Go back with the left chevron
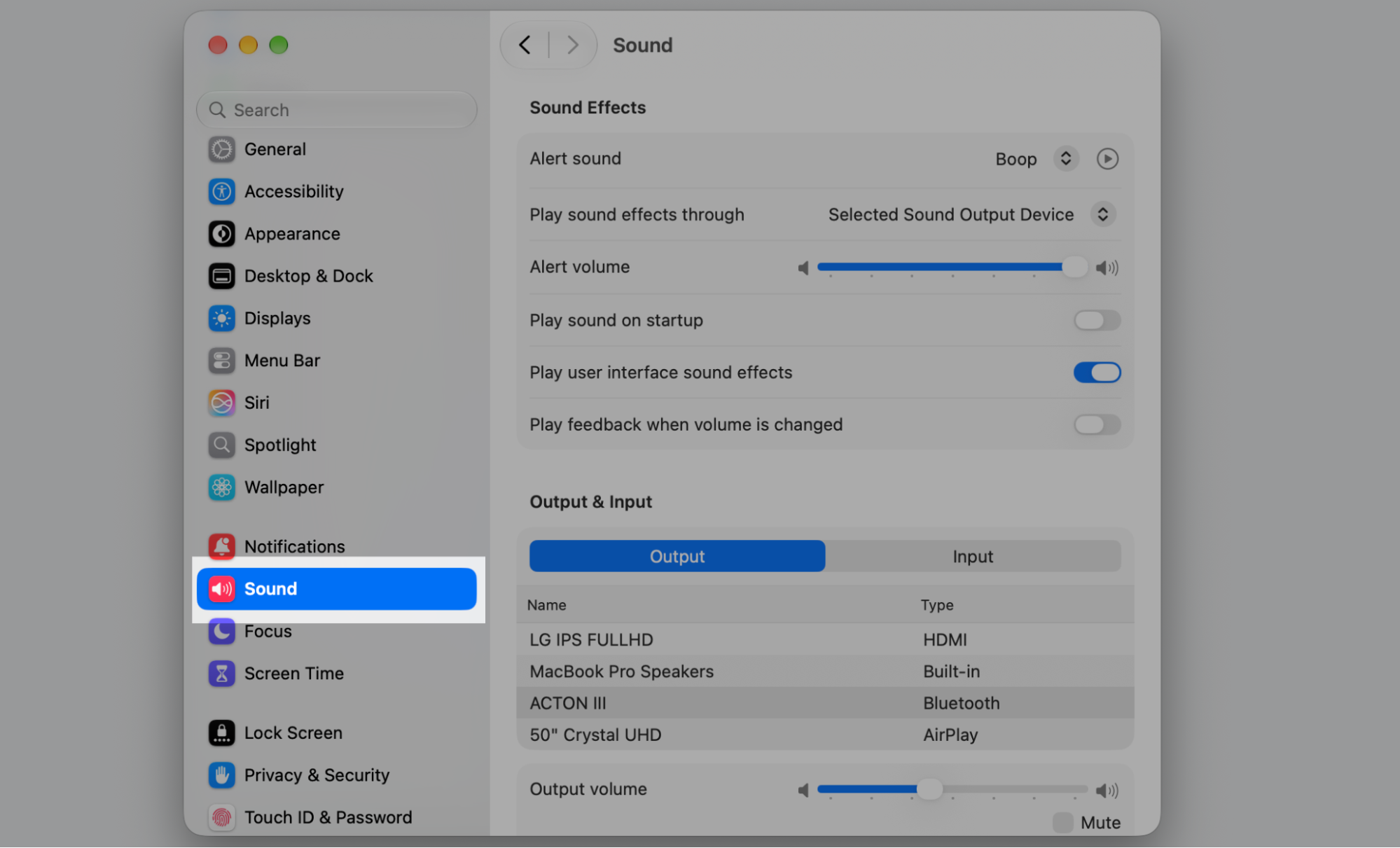 pos(525,45)
